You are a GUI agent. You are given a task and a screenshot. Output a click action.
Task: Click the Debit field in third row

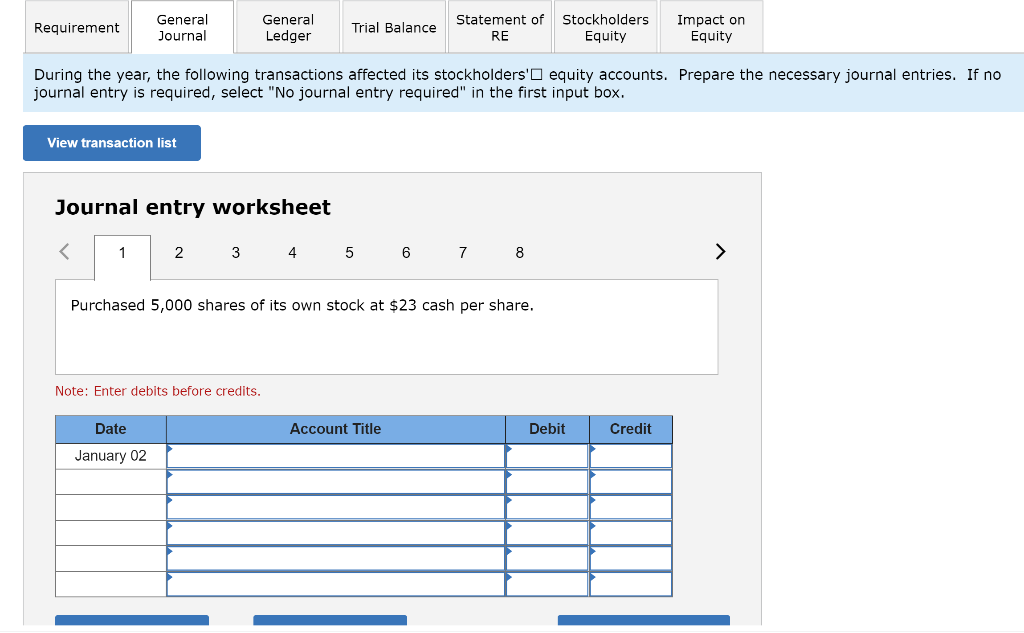click(547, 508)
